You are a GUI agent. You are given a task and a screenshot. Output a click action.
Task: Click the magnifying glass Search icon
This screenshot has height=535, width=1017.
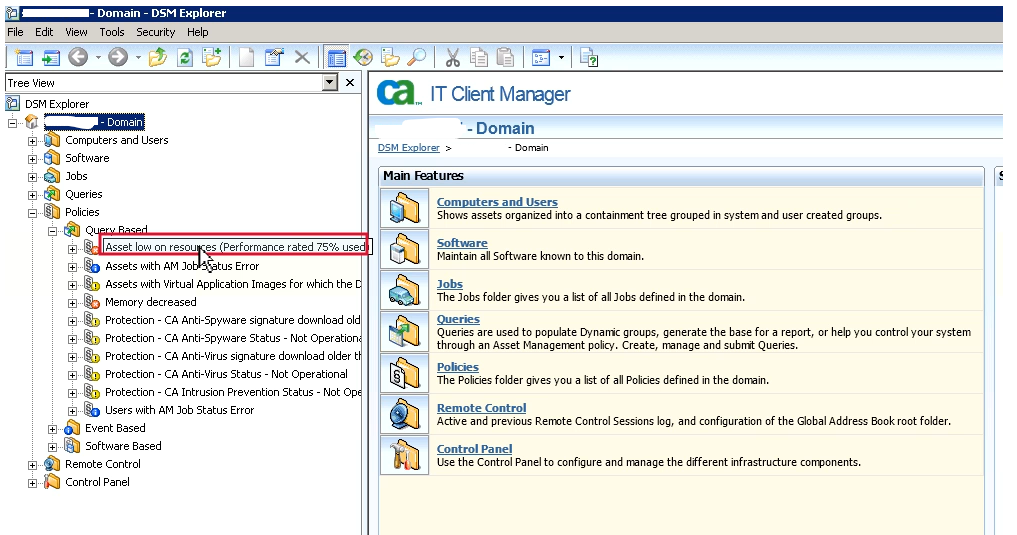pos(417,58)
